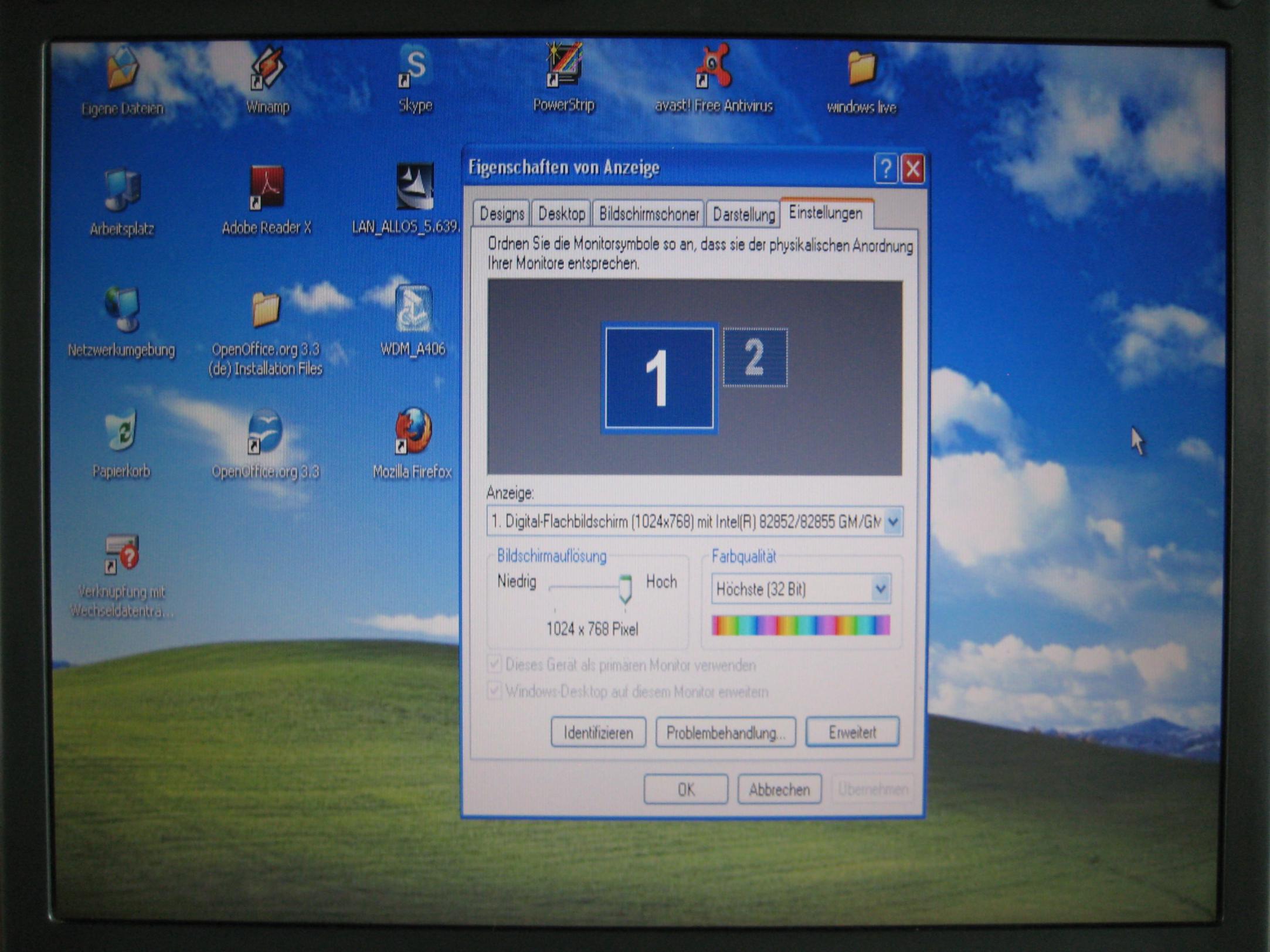Open the Anzeige display dropdown
The image size is (1270, 952).
[892, 521]
